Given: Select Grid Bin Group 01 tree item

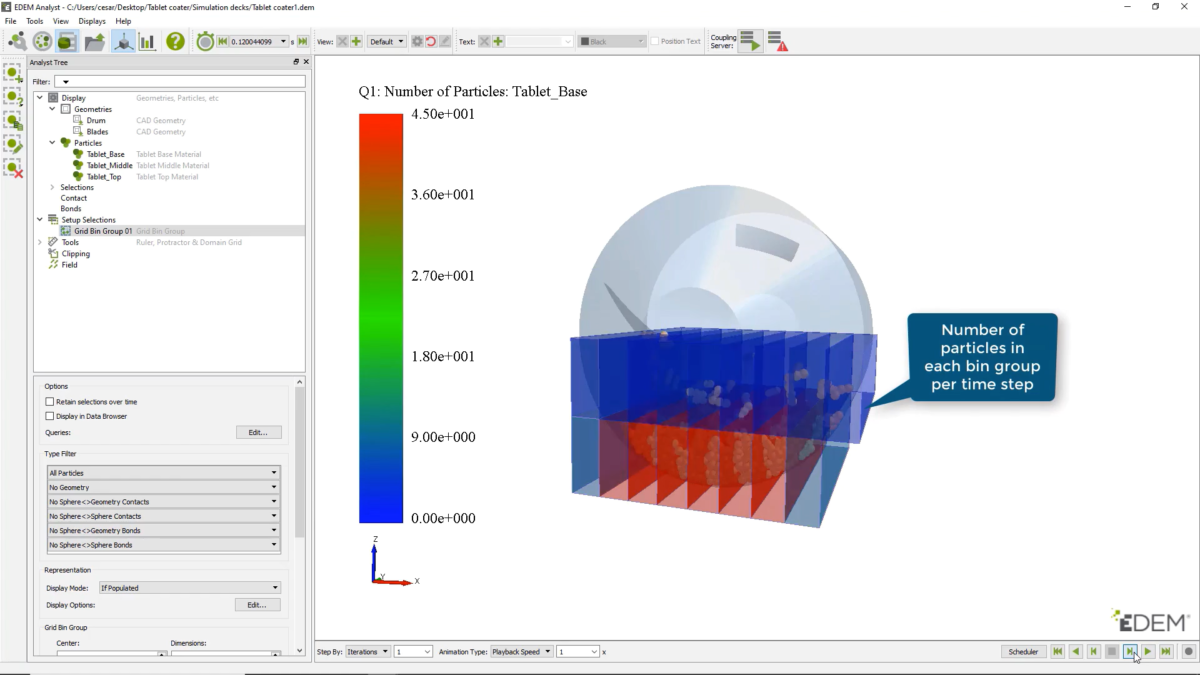Looking at the screenshot, I should 103,231.
